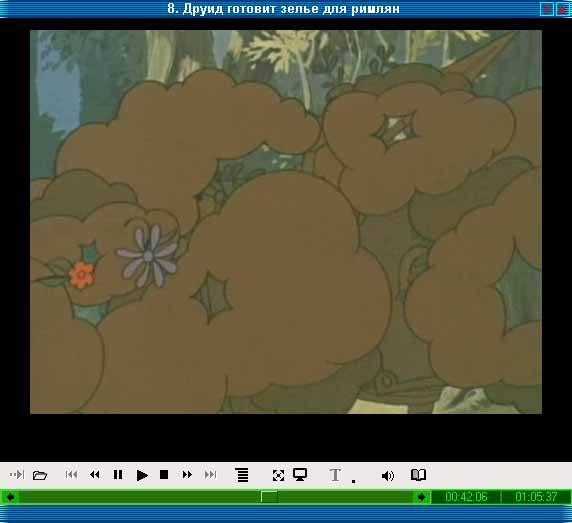Viewport: 572px width, 523px height.
Task: Click the right arrow on seek bar
Action: coord(421,497)
